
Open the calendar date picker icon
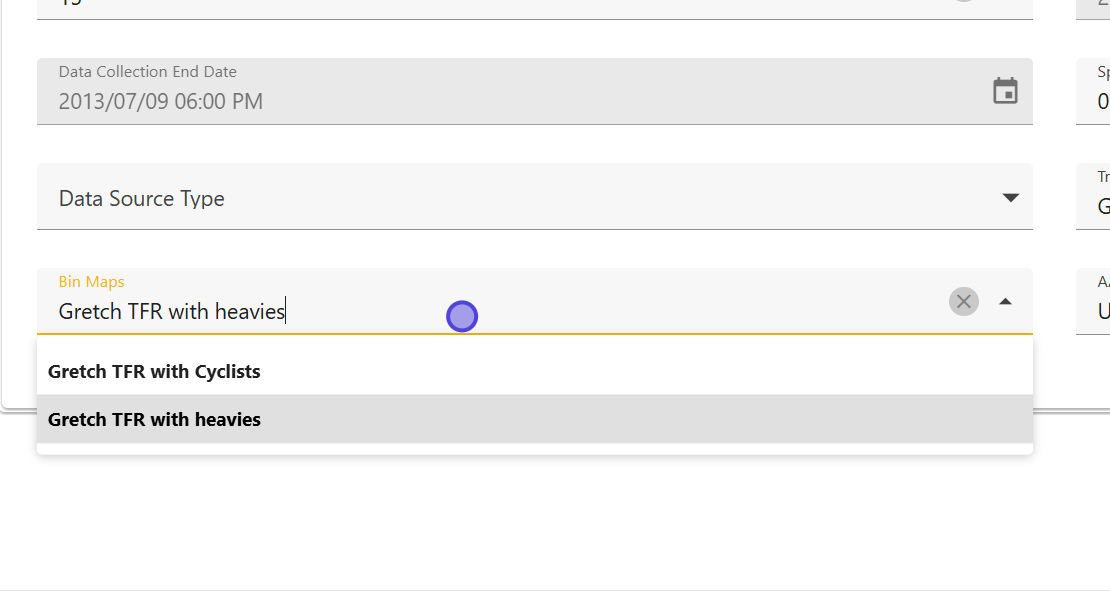pos(1005,91)
